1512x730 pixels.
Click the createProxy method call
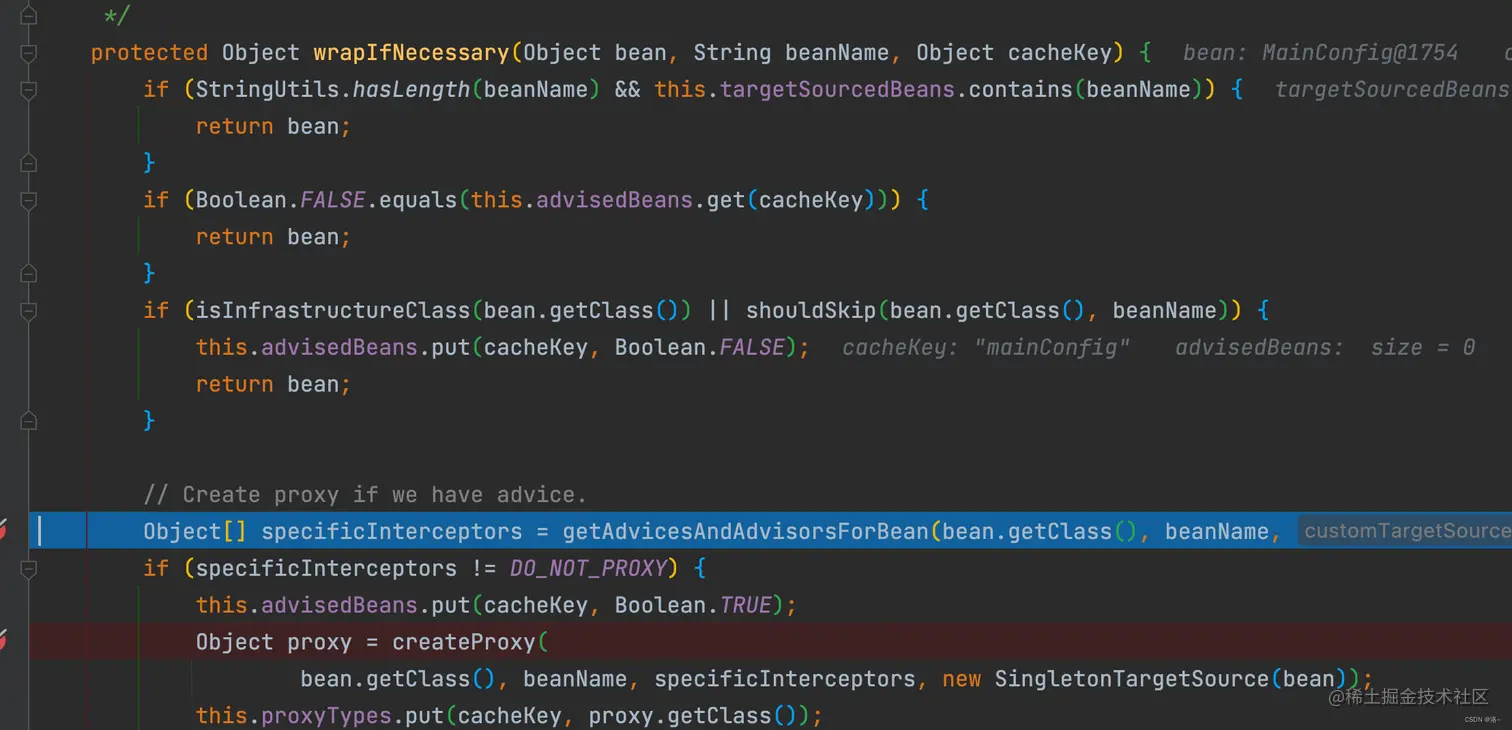[463, 642]
